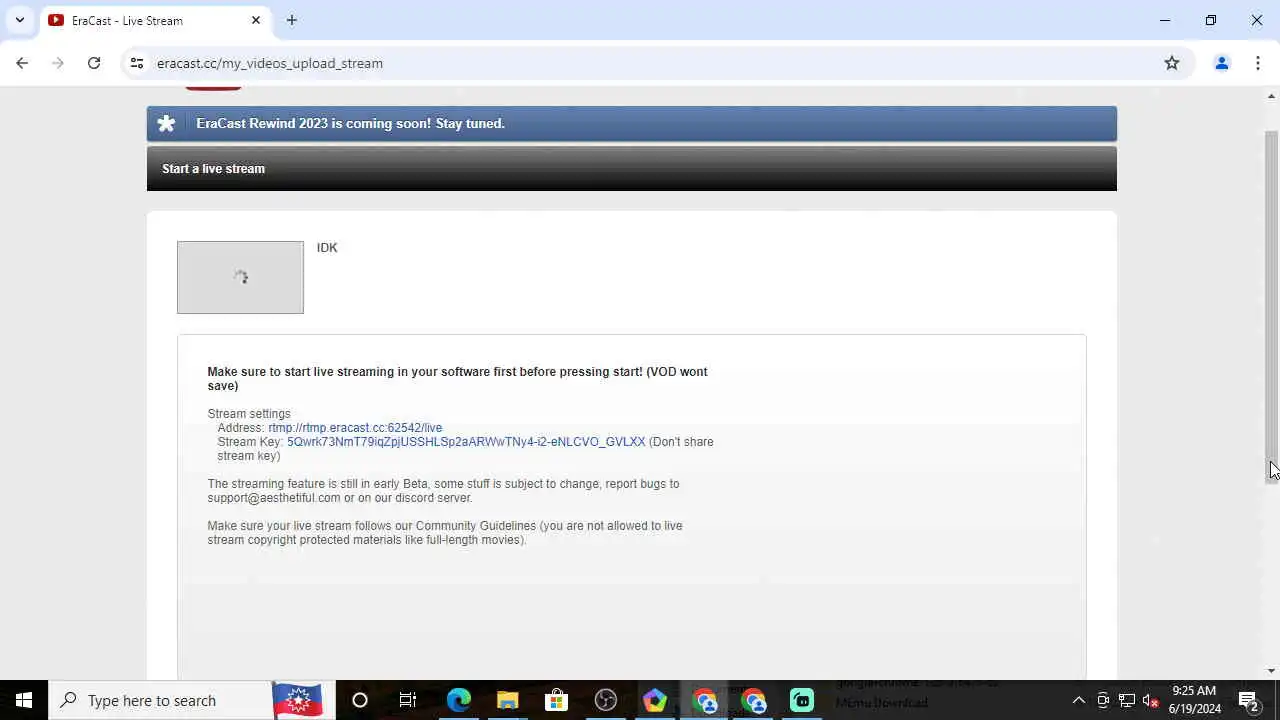Click the stream key link
This screenshot has height=720, width=1280.
coord(466,442)
